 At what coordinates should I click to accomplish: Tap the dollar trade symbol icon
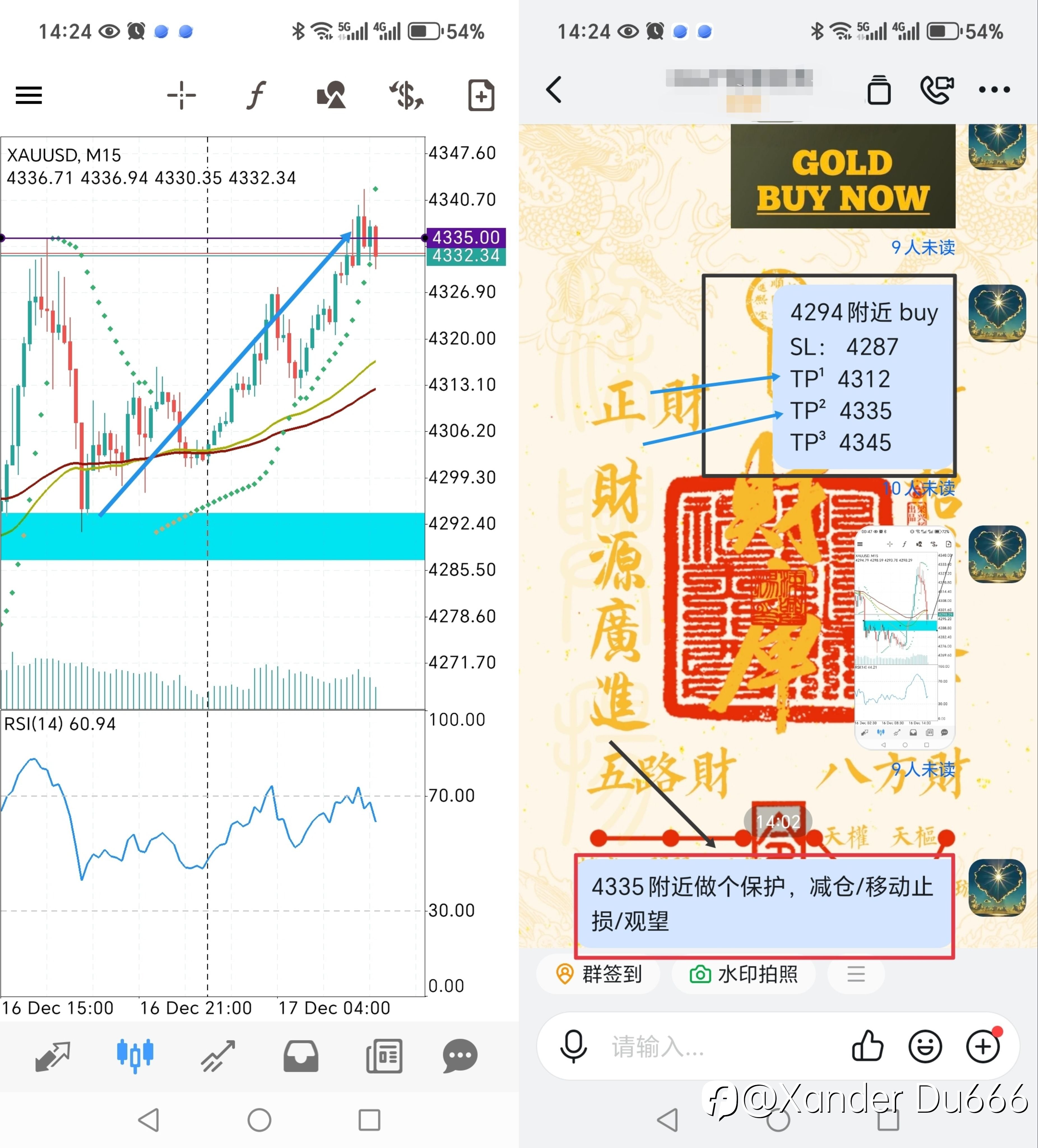(x=406, y=95)
